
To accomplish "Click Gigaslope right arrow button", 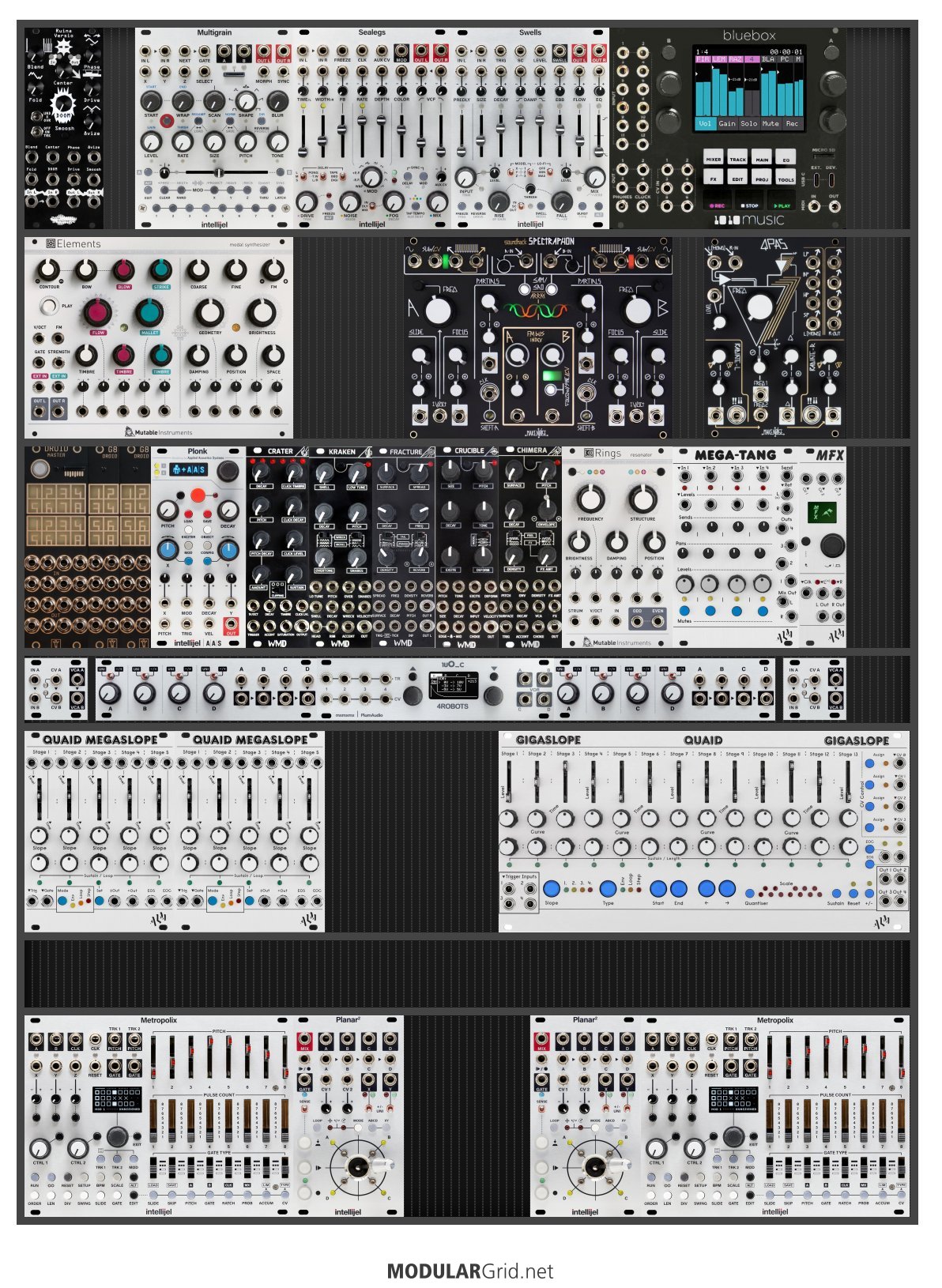I will (x=727, y=889).
